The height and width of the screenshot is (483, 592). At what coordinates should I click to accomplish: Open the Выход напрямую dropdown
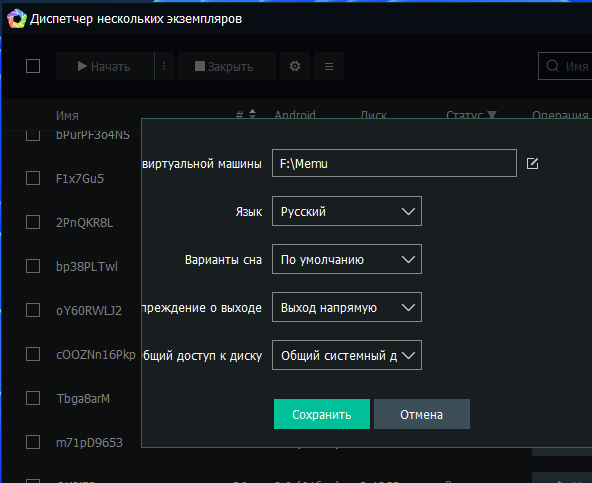pyautogui.click(x=347, y=307)
